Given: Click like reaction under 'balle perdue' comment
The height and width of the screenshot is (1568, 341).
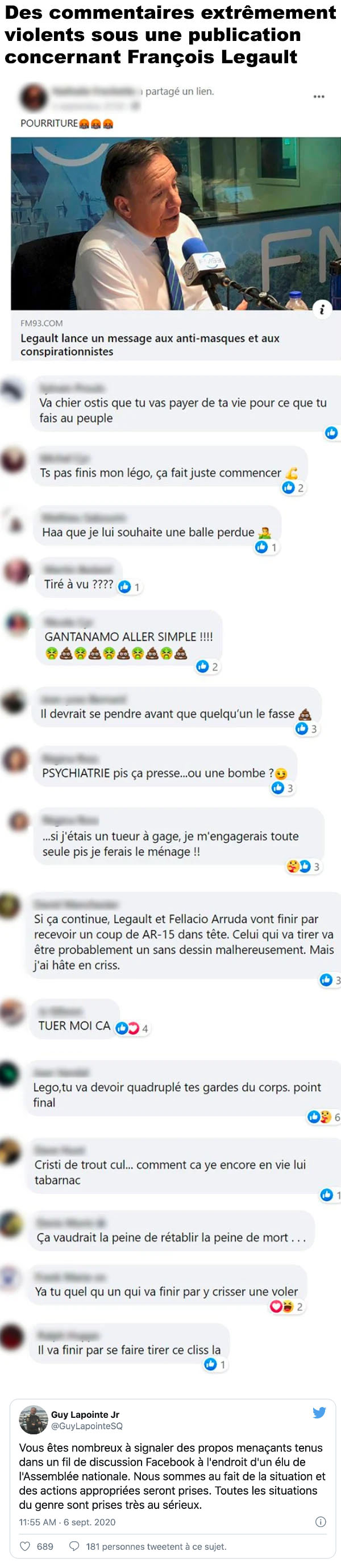Looking at the screenshot, I should (x=265, y=547).
